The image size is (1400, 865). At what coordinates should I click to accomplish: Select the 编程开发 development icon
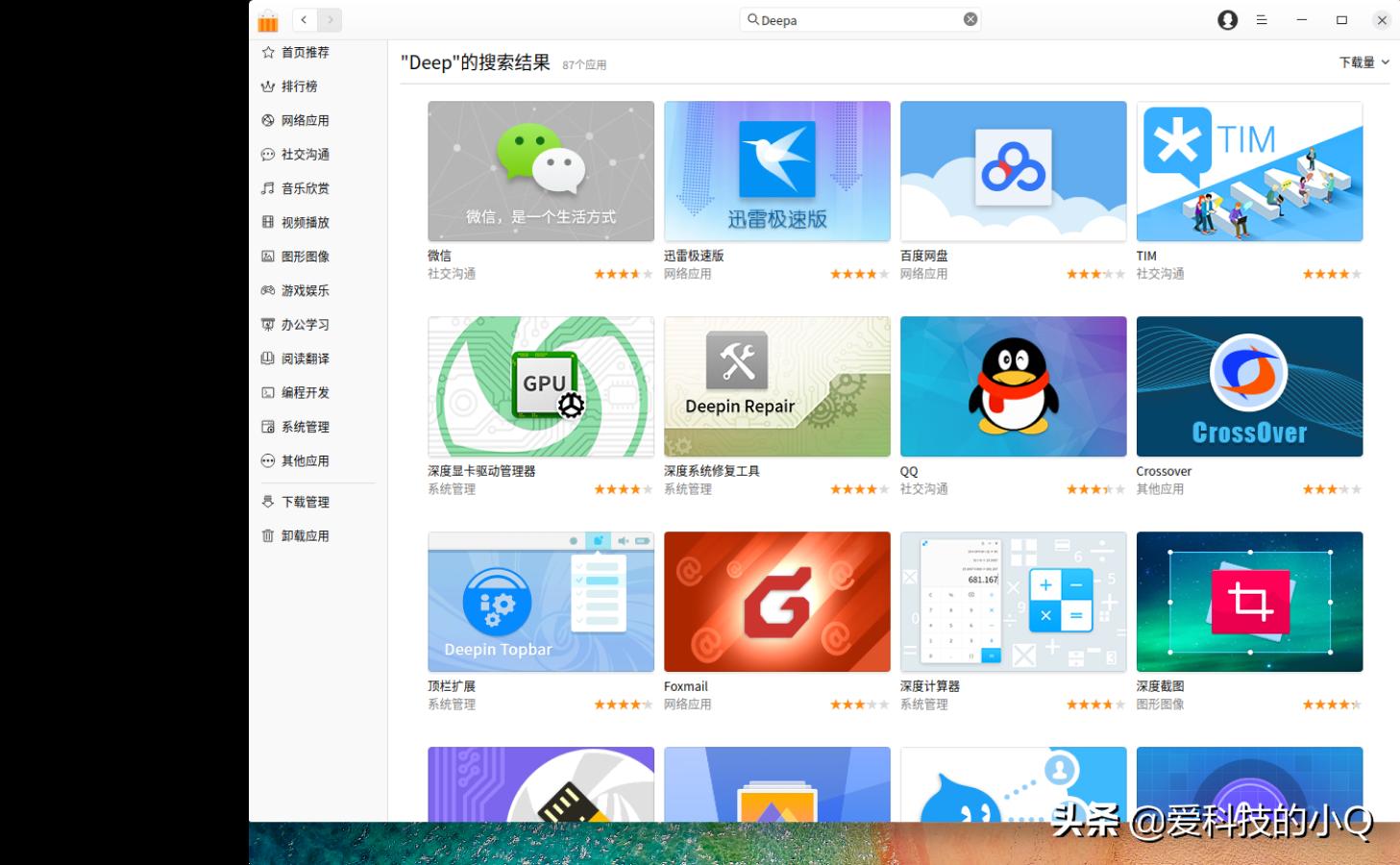[x=268, y=392]
